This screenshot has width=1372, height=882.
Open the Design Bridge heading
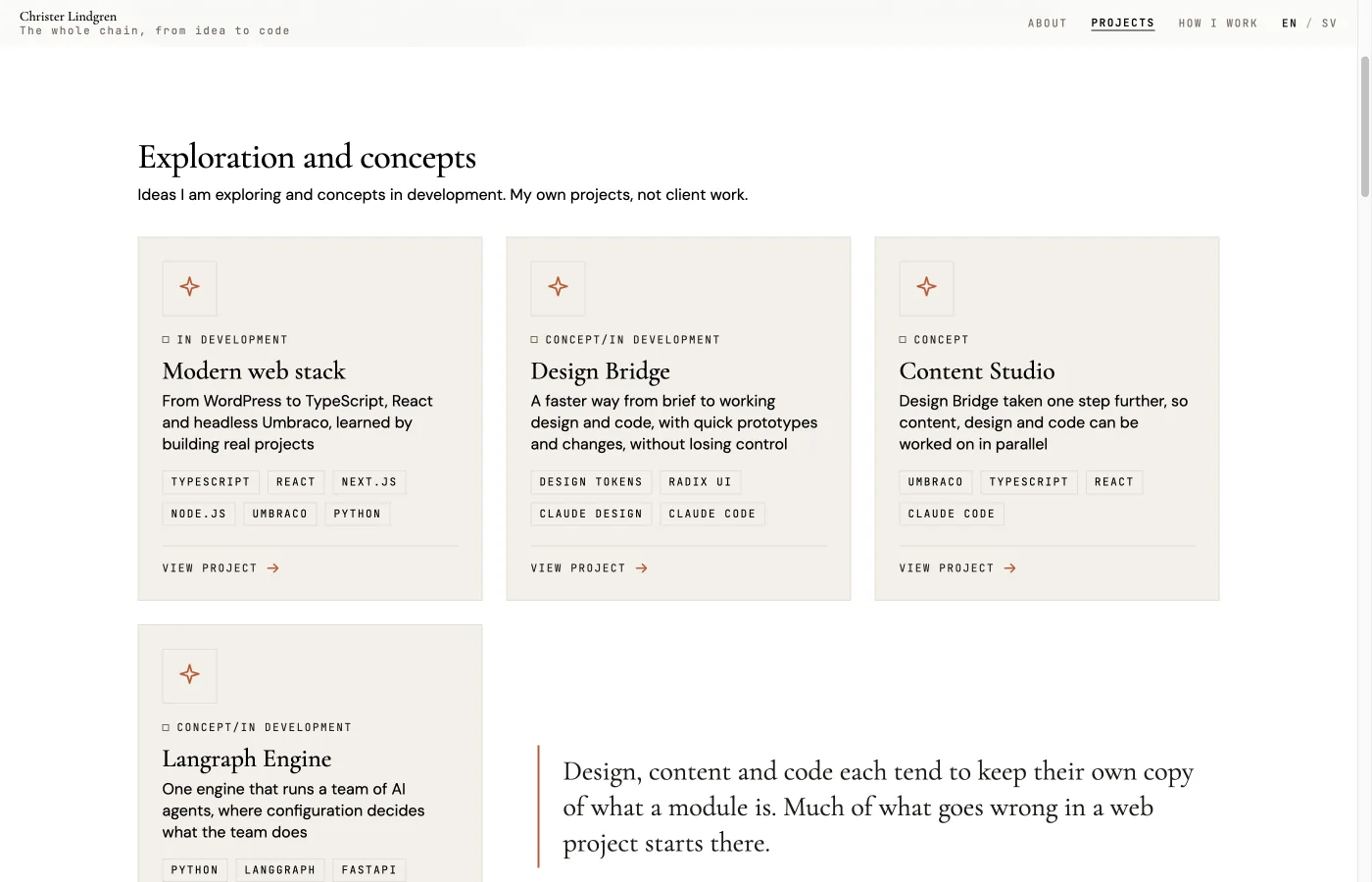tap(601, 371)
